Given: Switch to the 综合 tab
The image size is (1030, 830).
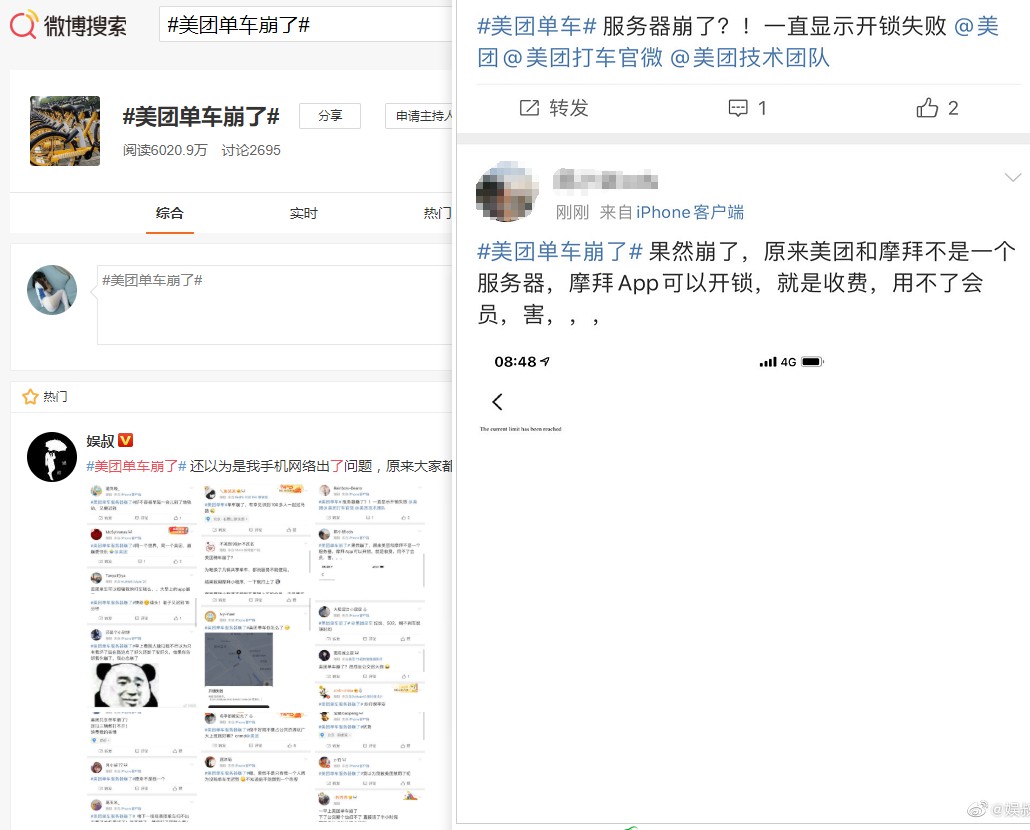Looking at the screenshot, I should point(169,213).
